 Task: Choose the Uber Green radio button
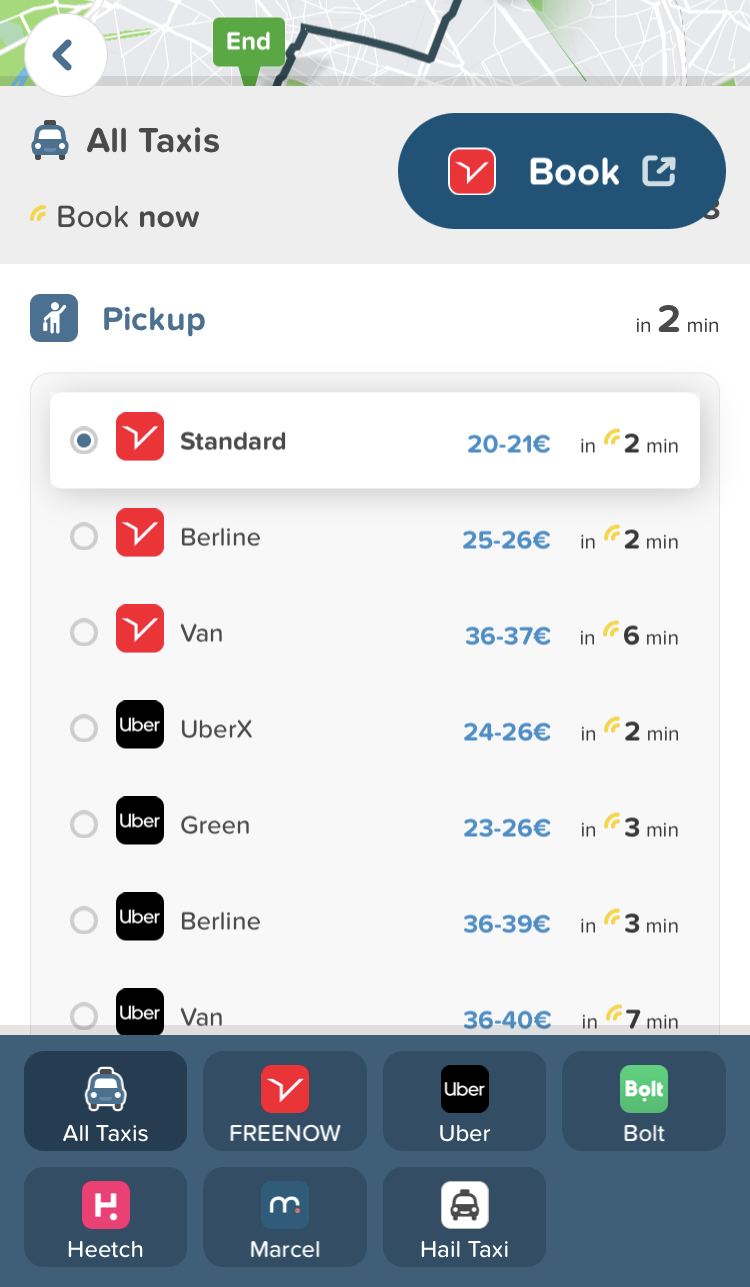pos(84,825)
